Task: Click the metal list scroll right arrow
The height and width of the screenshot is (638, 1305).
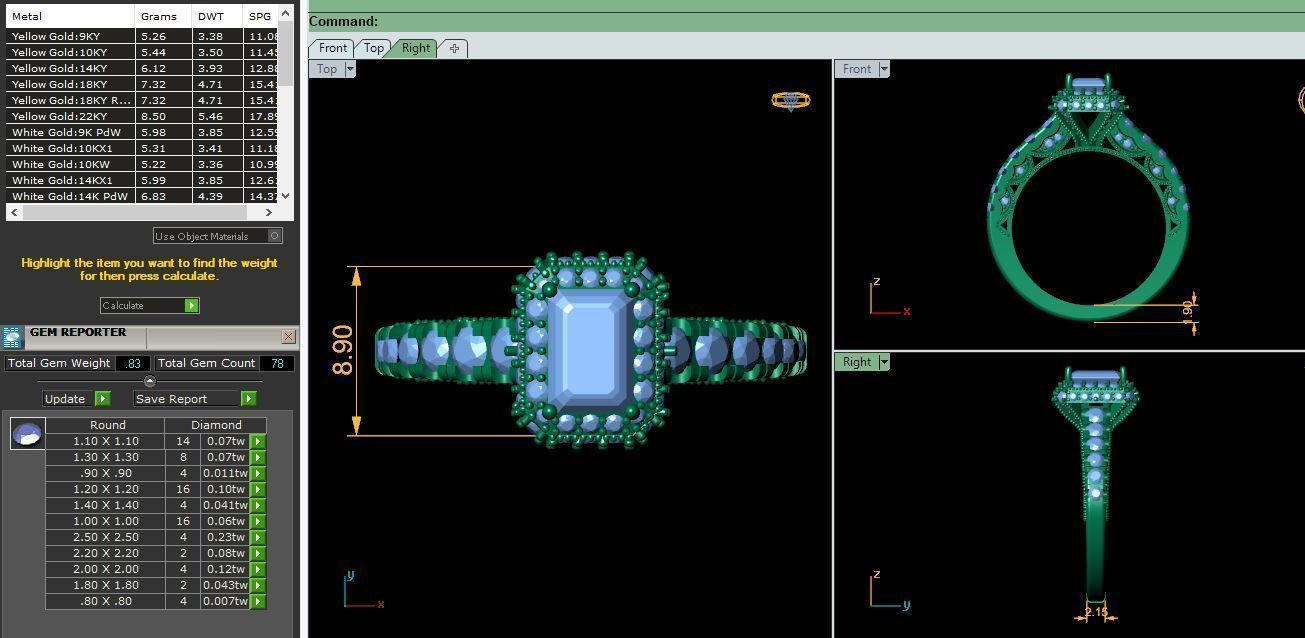Action: click(269, 212)
